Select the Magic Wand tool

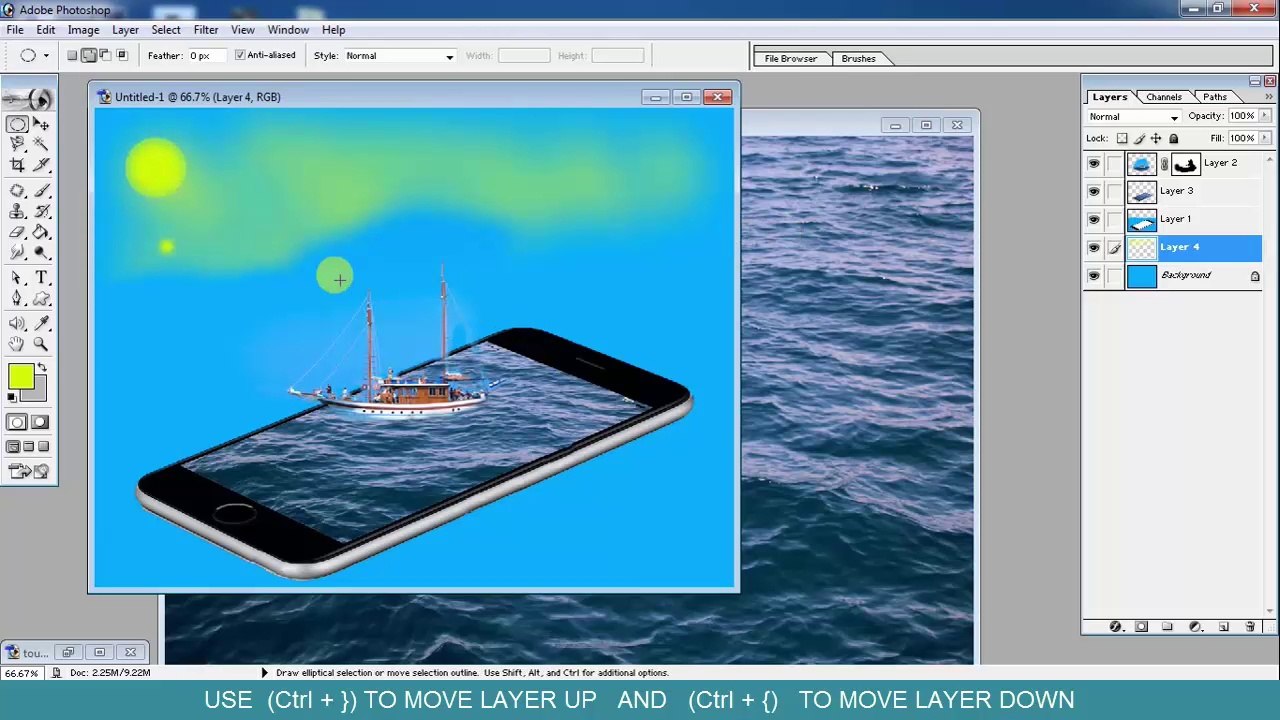[41, 144]
